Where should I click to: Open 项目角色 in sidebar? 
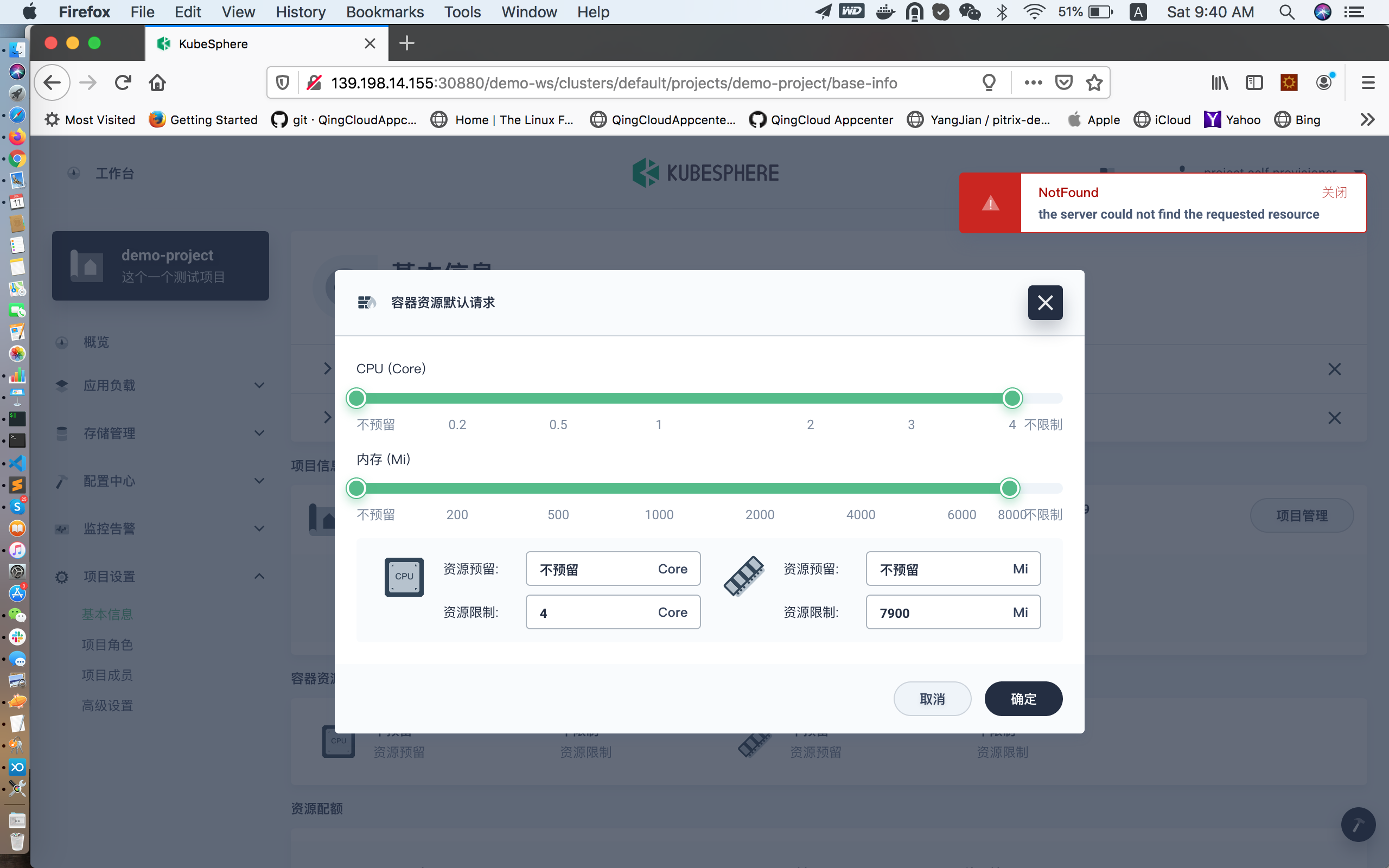tap(107, 644)
